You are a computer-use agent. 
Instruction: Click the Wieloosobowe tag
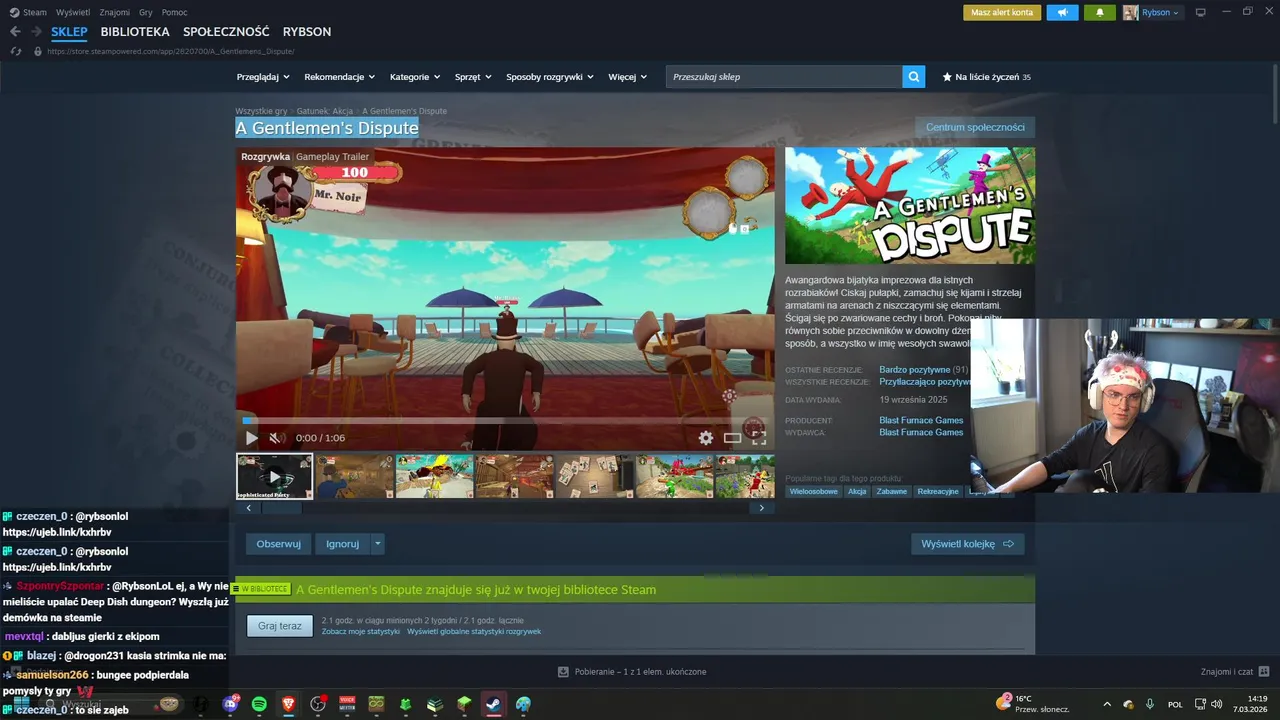pyautogui.click(x=813, y=492)
